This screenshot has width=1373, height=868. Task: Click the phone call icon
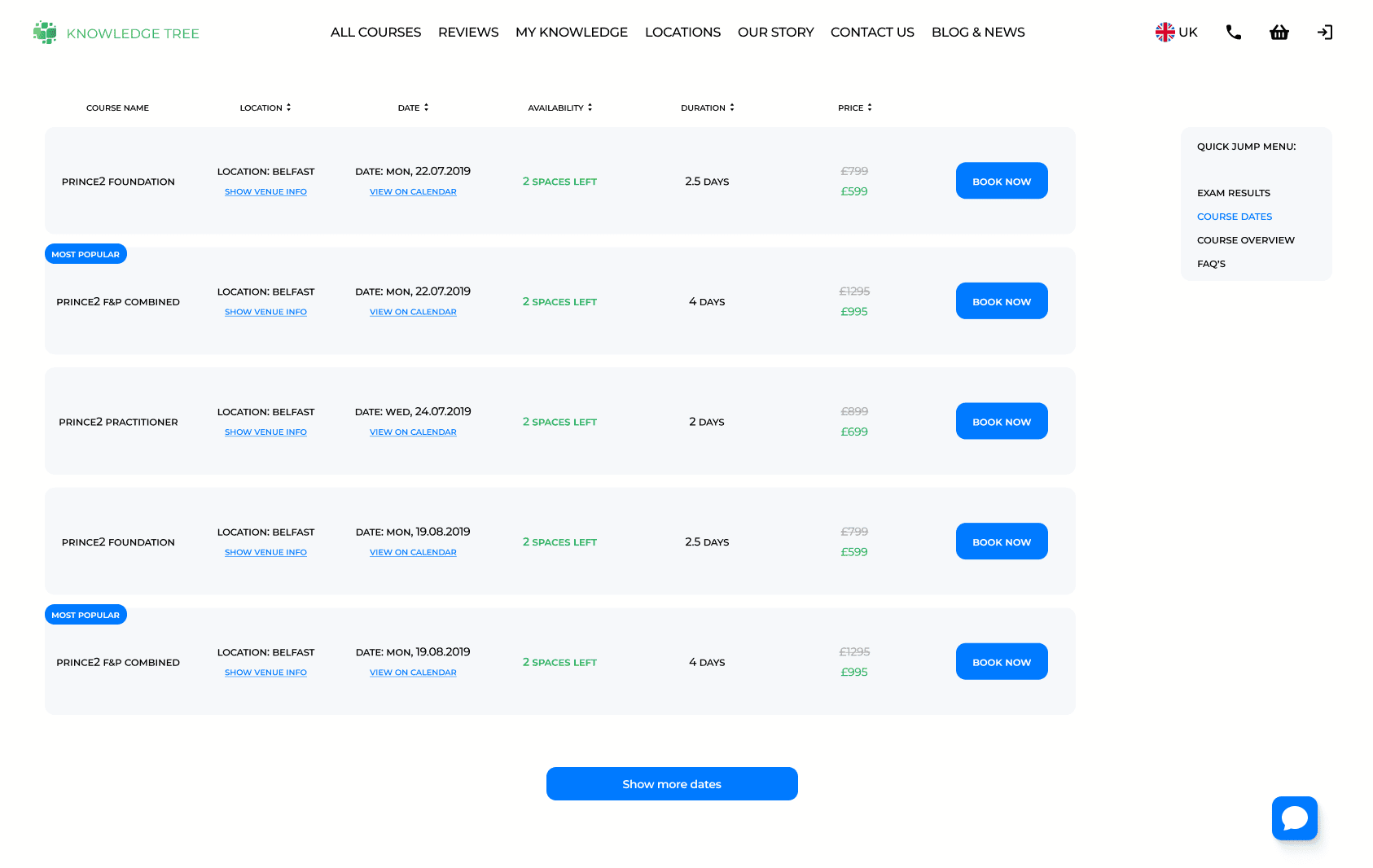point(1234,33)
